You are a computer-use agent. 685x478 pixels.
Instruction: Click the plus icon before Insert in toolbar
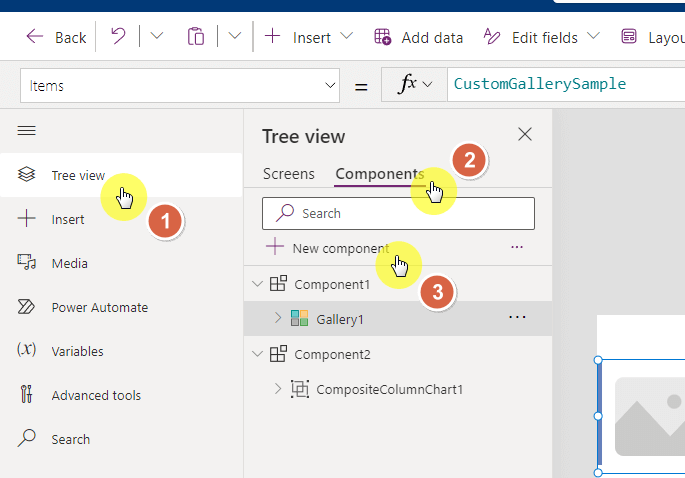click(x=273, y=36)
